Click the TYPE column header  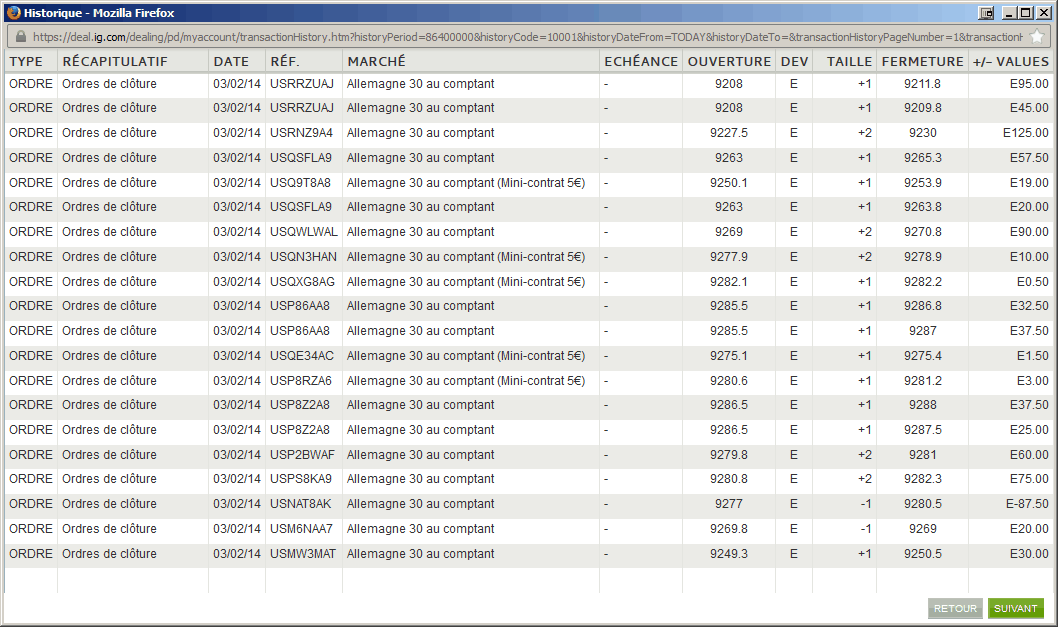[26, 61]
